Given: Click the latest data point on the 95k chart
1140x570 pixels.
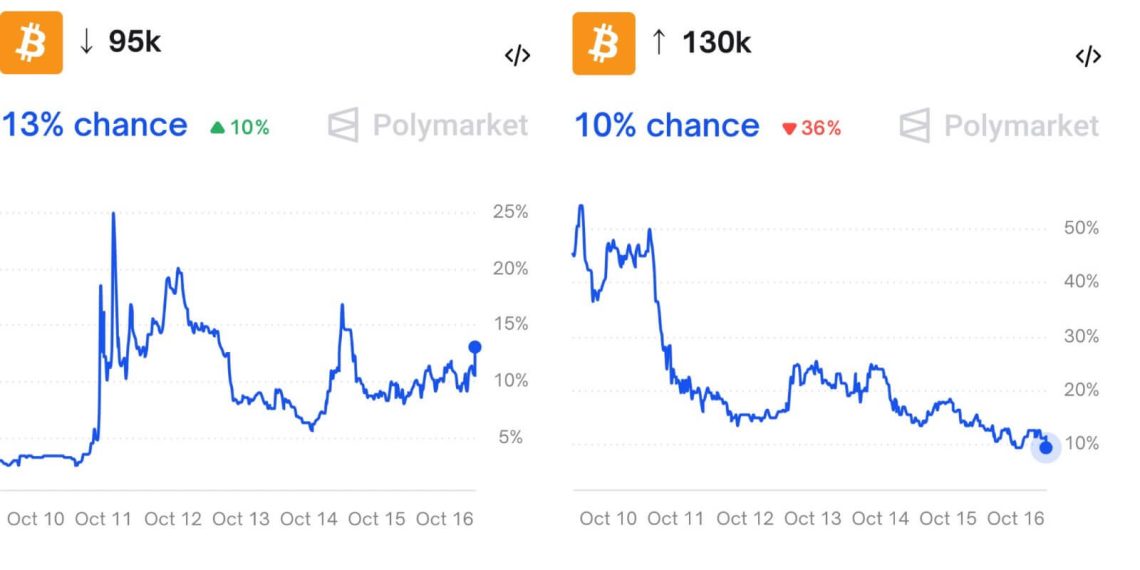Looking at the screenshot, I should point(475,347).
